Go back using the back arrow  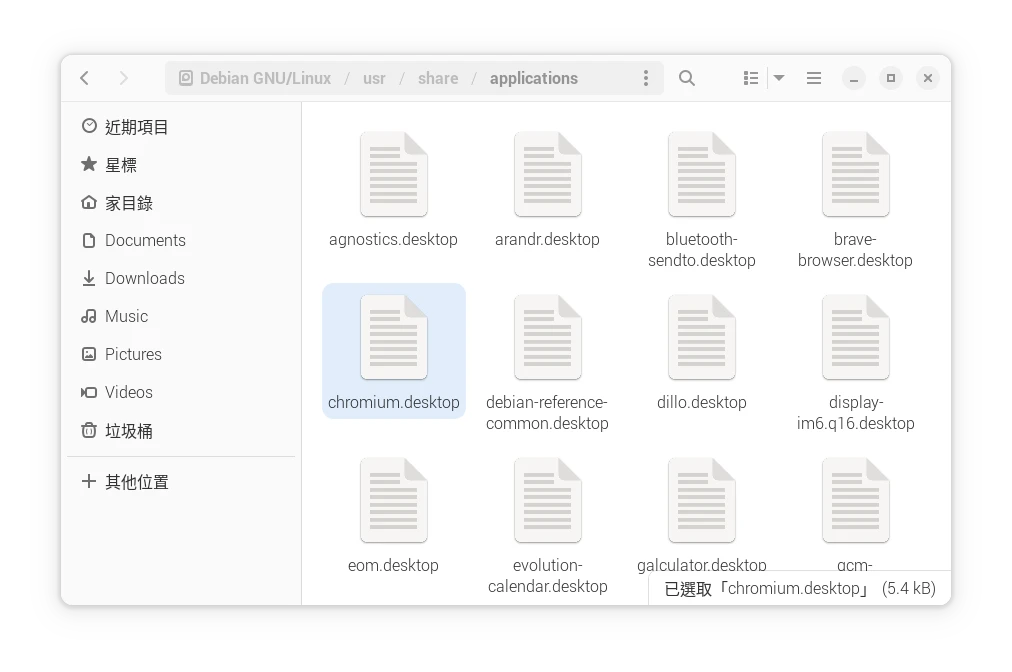click(85, 78)
